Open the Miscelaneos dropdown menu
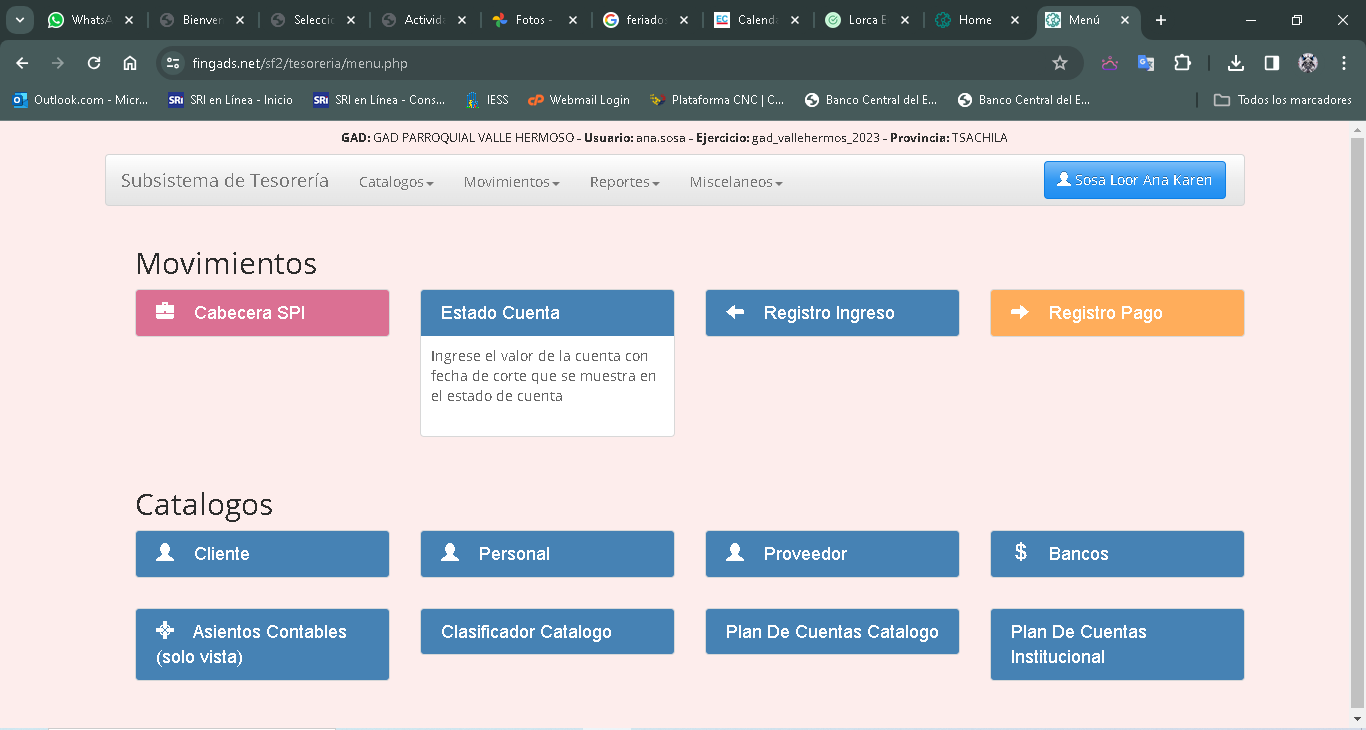The width and height of the screenshot is (1366, 730). [735, 182]
